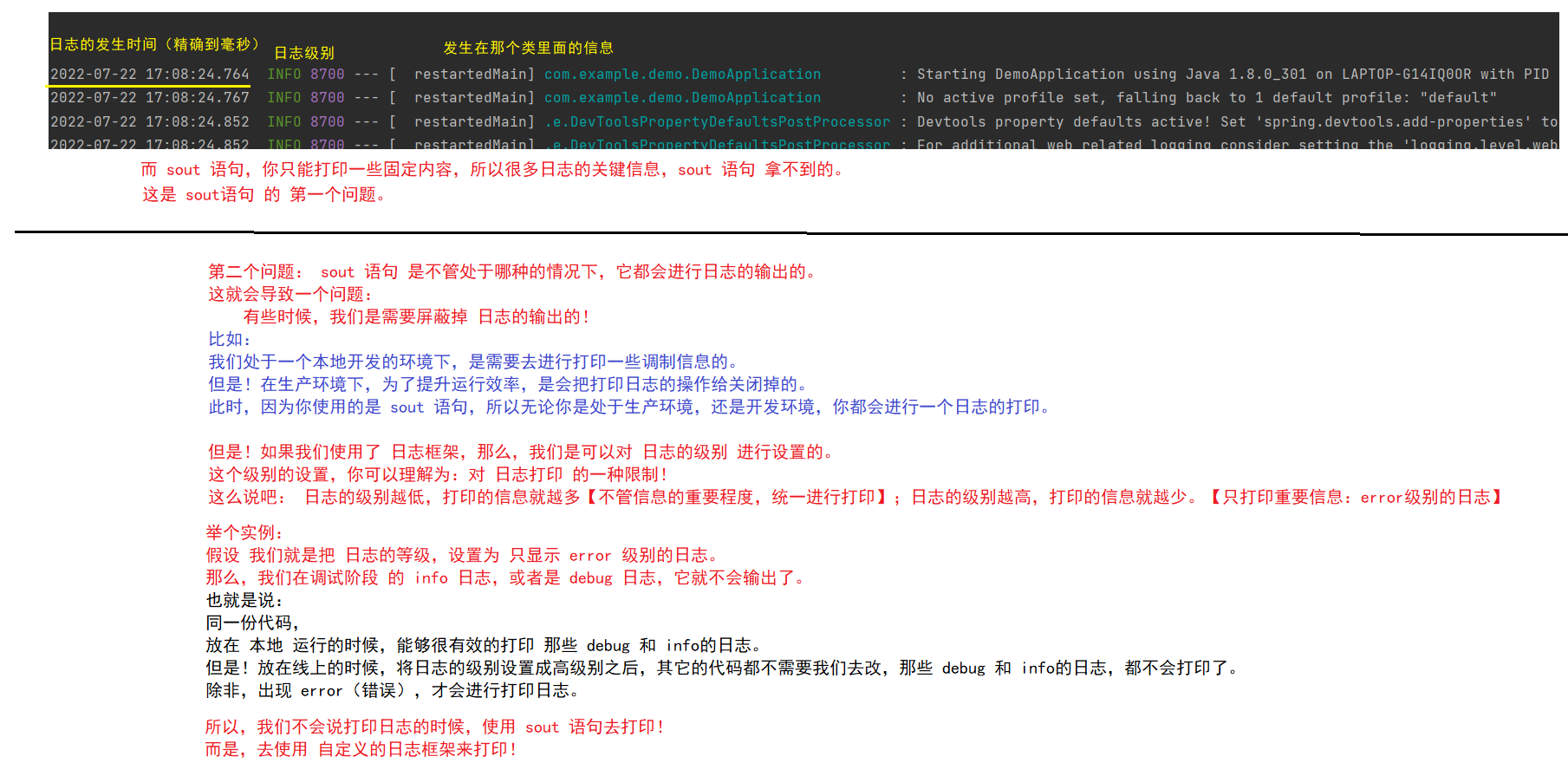Screen dimensions: 1568x776
Task: Click the blue text '比如：'
Action: (231, 339)
